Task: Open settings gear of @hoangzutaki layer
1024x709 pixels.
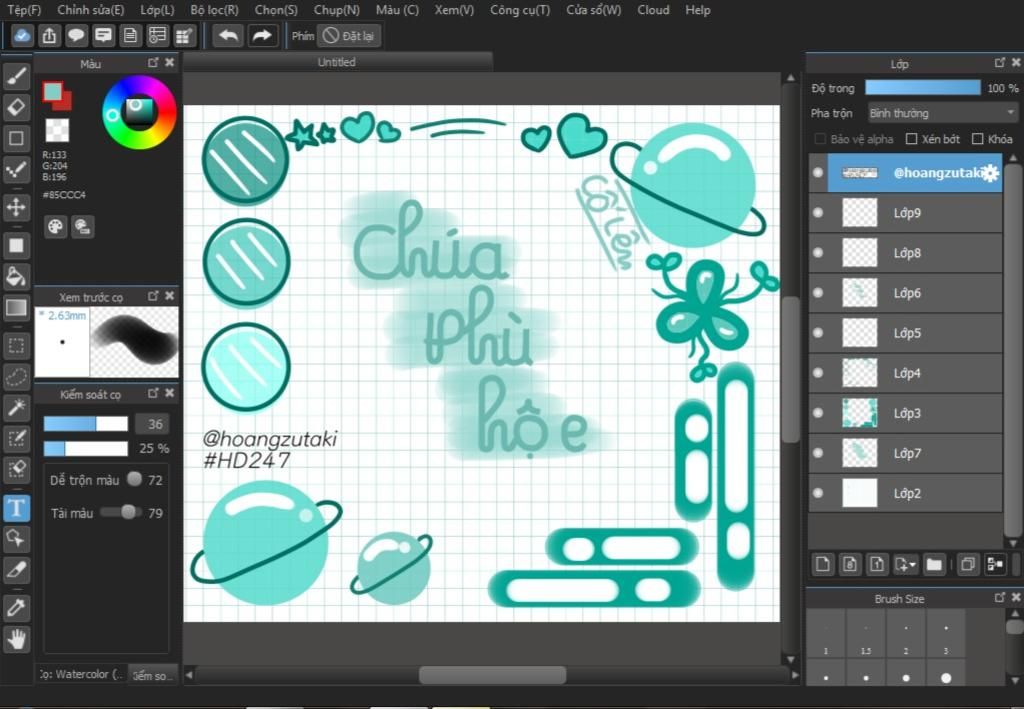Action: pyautogui.click(x=991, y=172)
